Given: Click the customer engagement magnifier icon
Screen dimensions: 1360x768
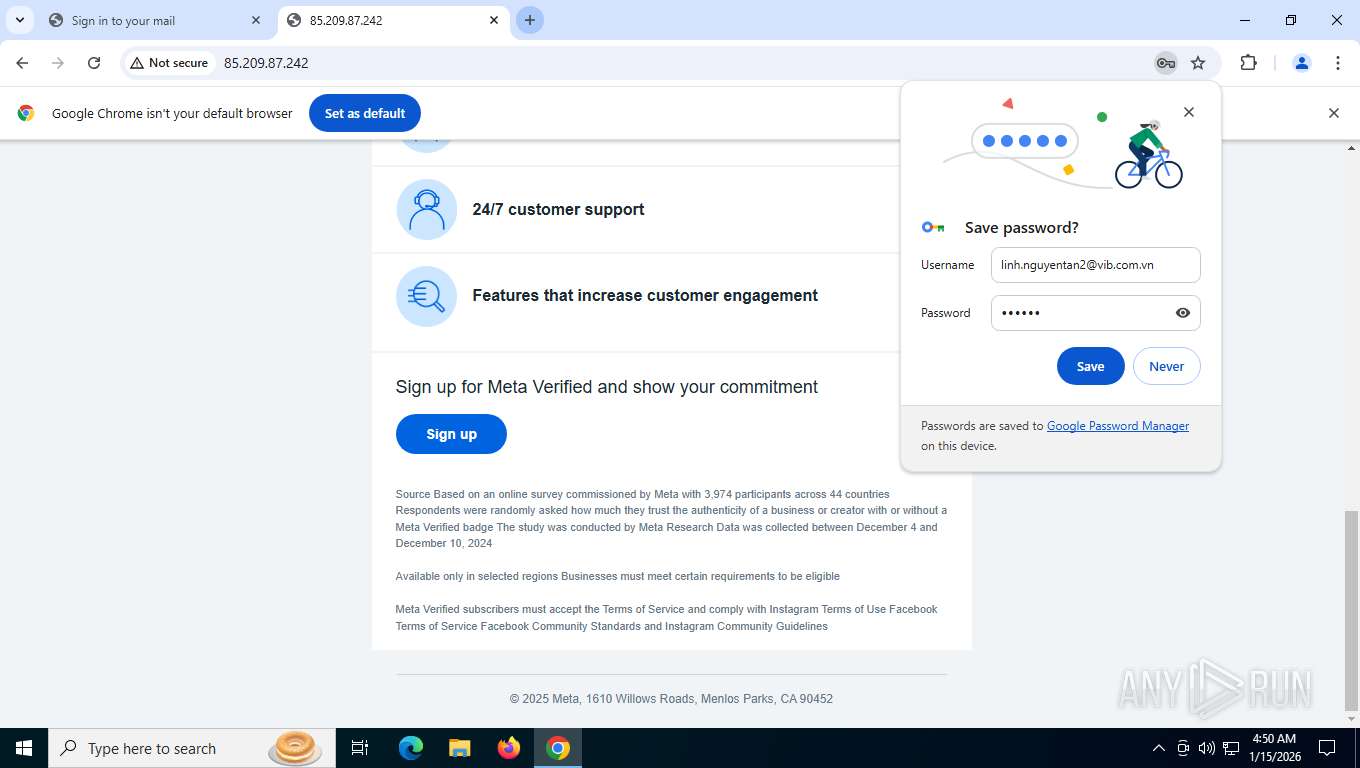Looking at the screenshot, I should 427,296.
